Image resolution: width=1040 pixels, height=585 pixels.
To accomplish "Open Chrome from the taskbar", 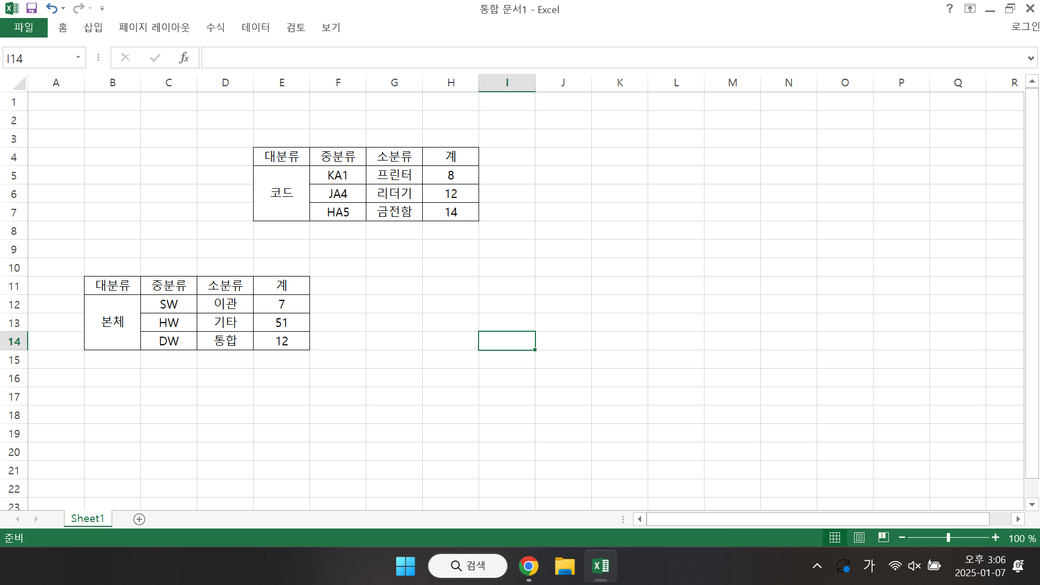I will pyautogui.click(x=529, y=566).
